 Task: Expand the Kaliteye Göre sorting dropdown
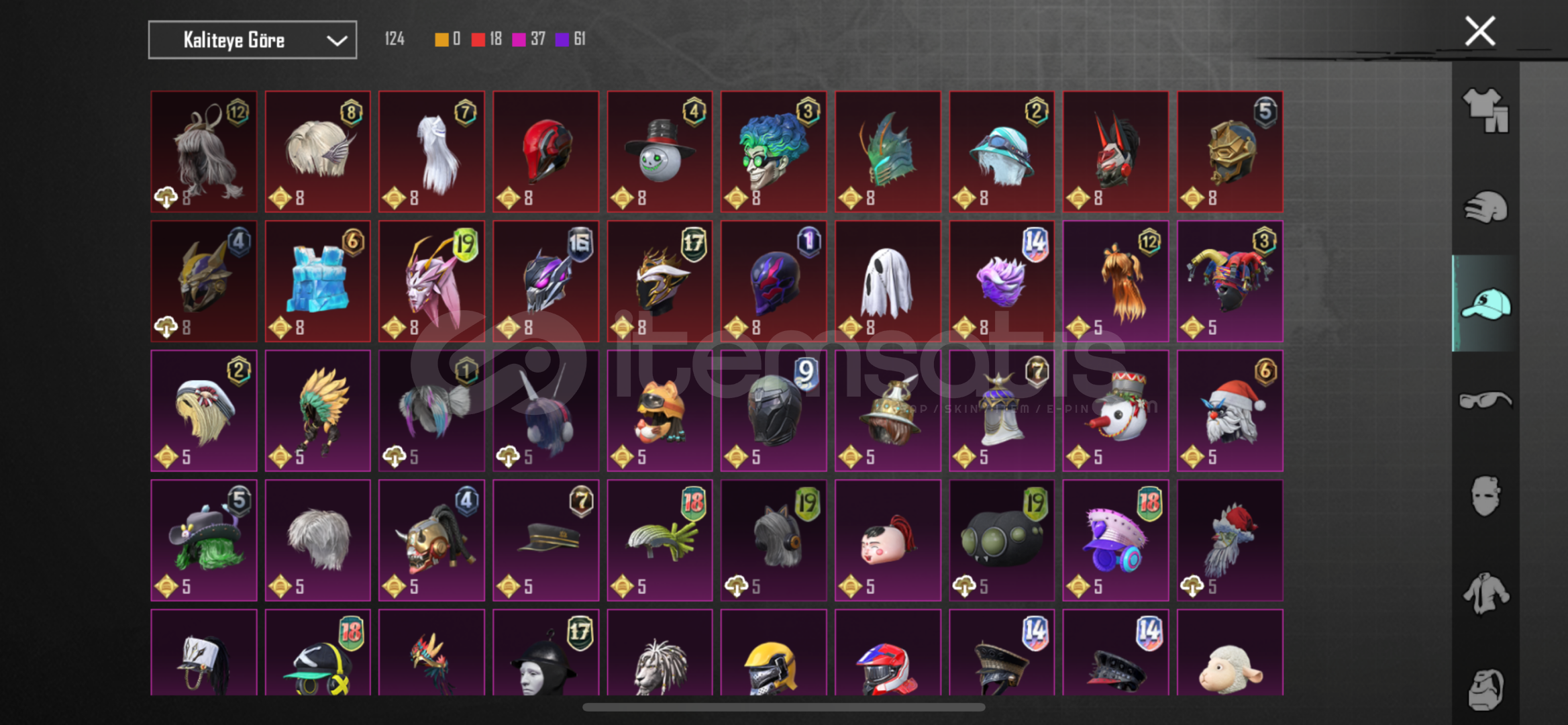tap(252, 40)
